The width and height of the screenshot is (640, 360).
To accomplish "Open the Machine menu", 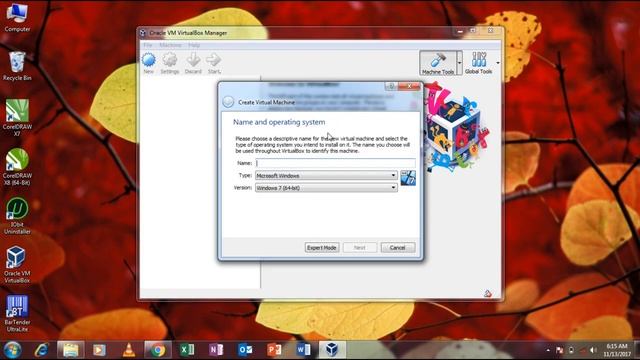I will coord(170,45).
